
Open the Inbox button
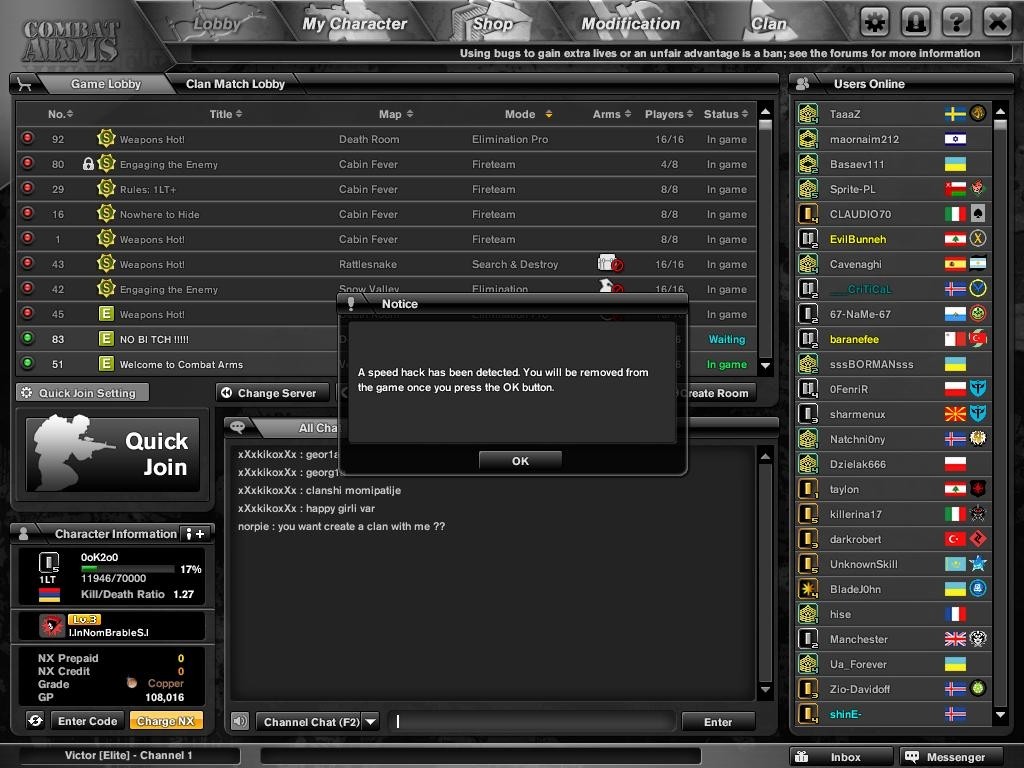(x=841, y=756)
